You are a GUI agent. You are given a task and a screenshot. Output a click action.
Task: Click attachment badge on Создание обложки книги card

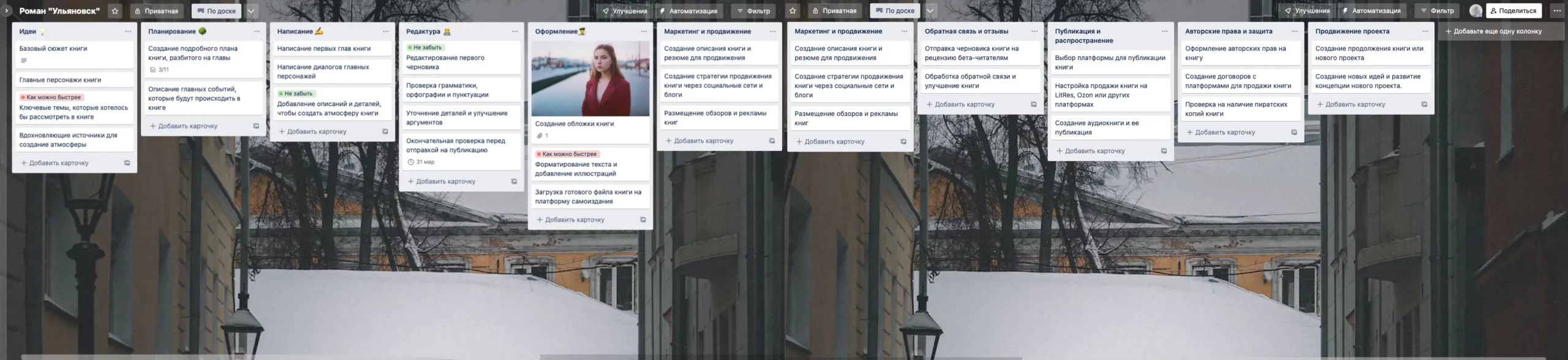(x=543, y=136)
